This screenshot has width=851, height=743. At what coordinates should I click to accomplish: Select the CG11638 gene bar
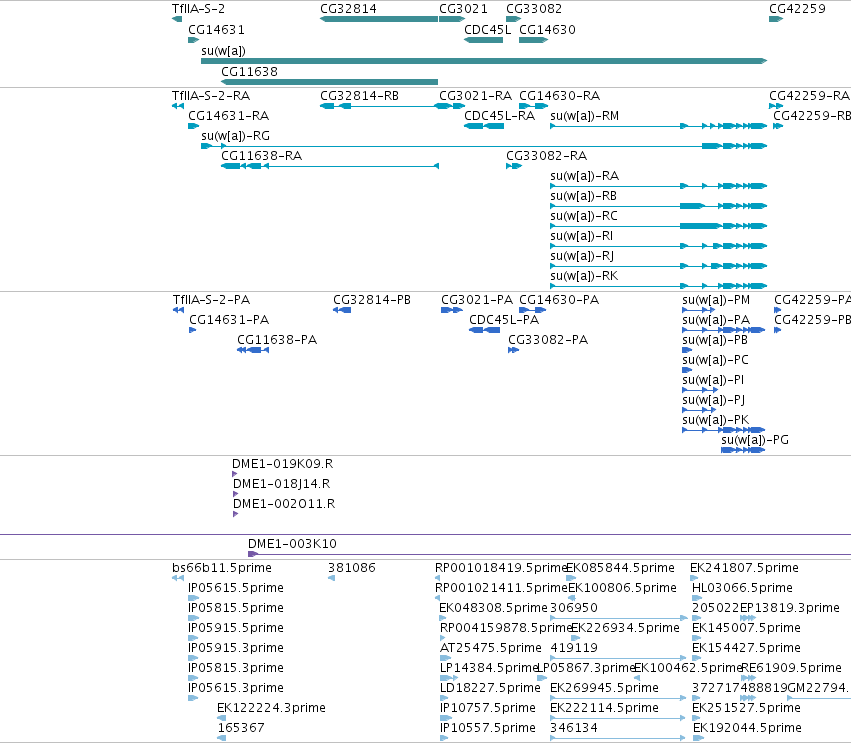[x=329, y=82]
